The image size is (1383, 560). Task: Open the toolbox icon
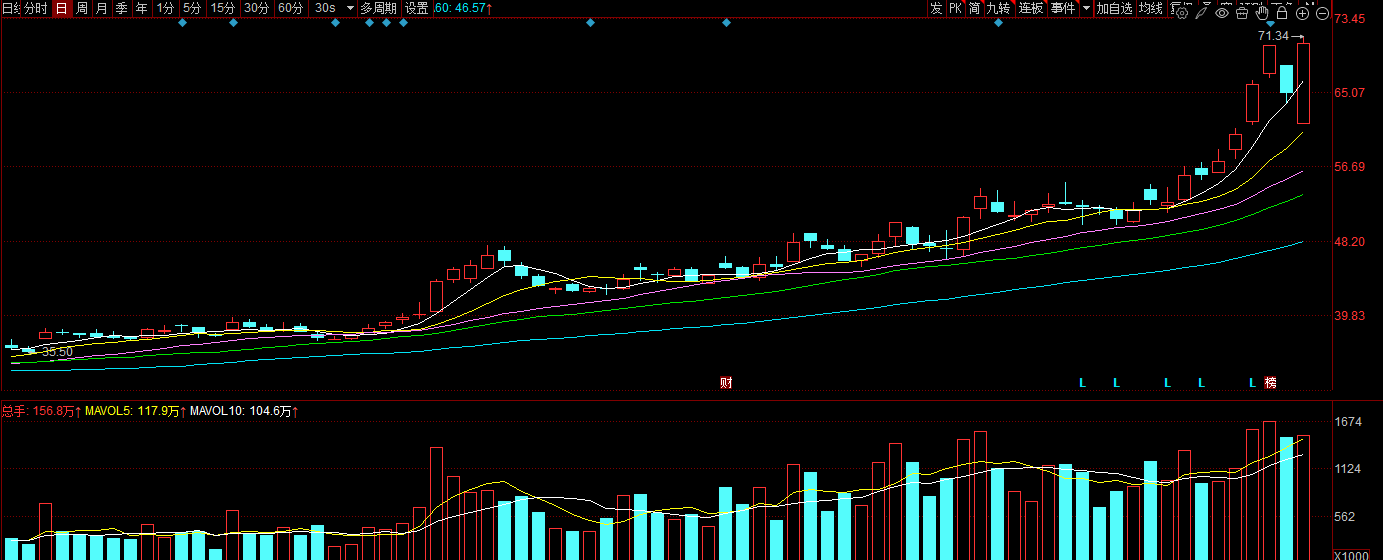tap(1242, 13)
